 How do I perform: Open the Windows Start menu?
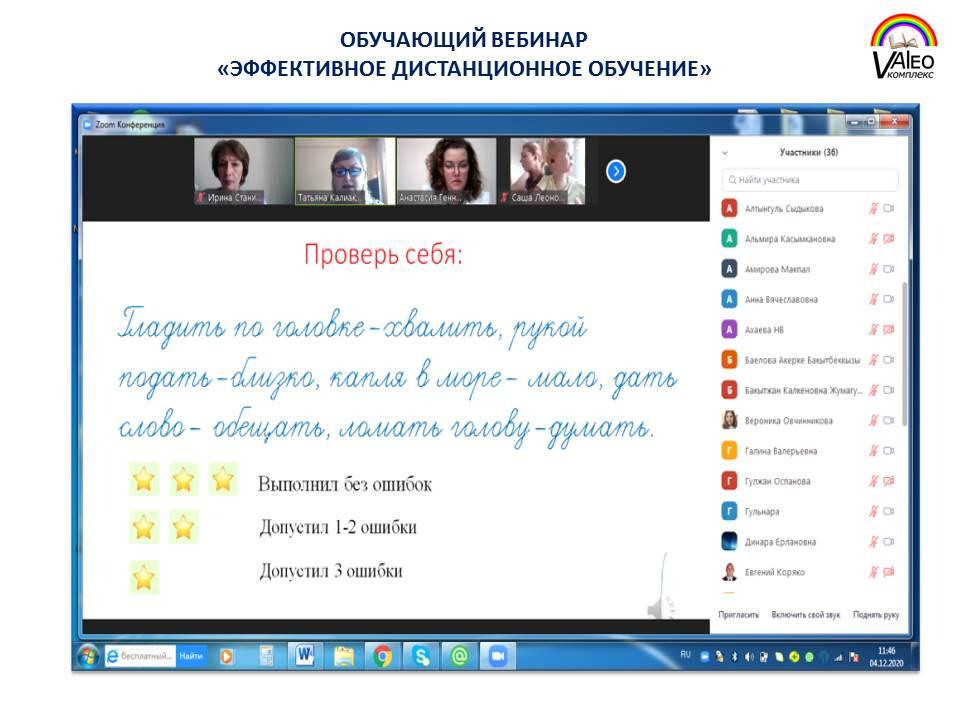89,657
